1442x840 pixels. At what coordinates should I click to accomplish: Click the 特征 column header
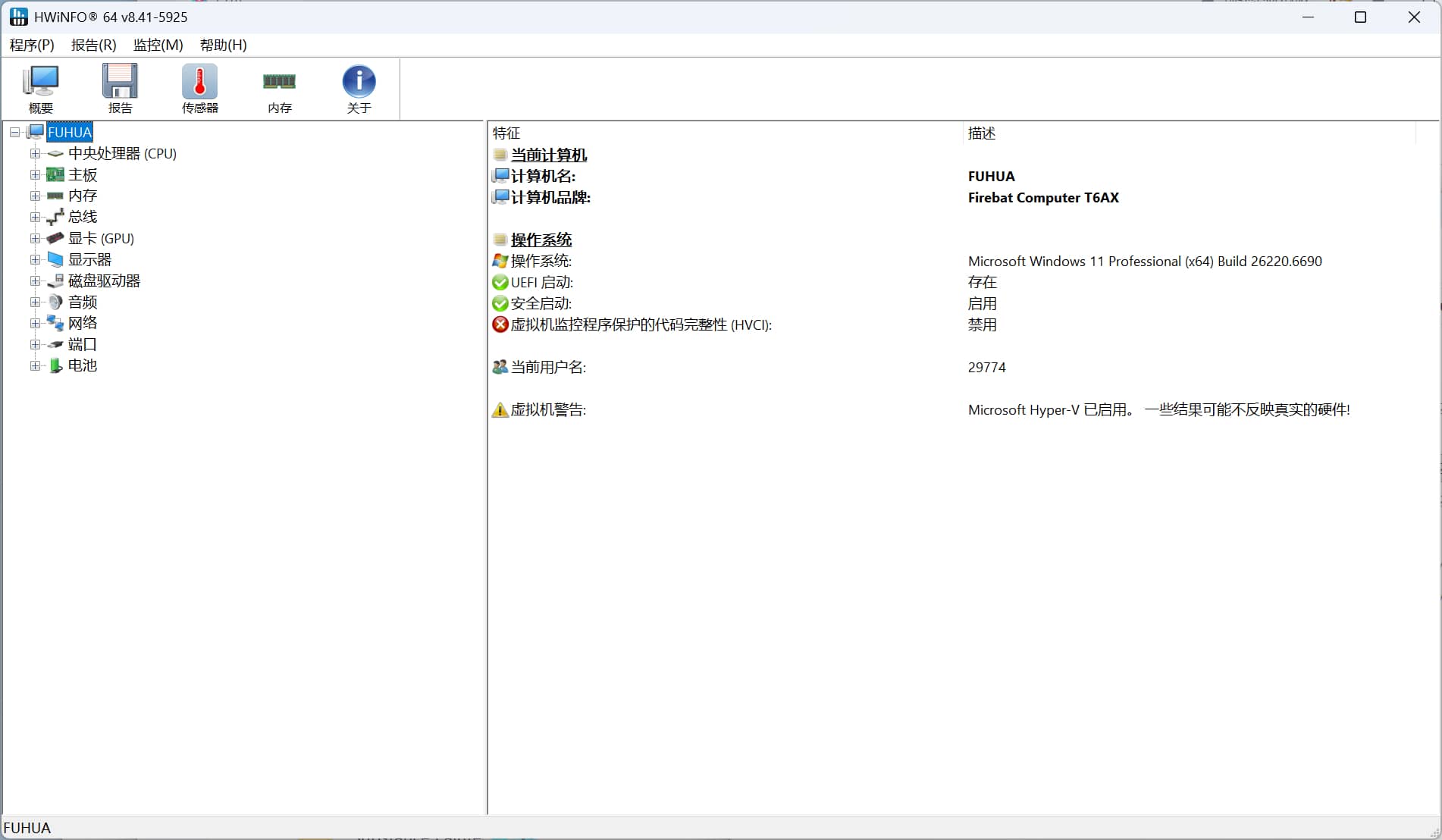click(x=726, y=133)
